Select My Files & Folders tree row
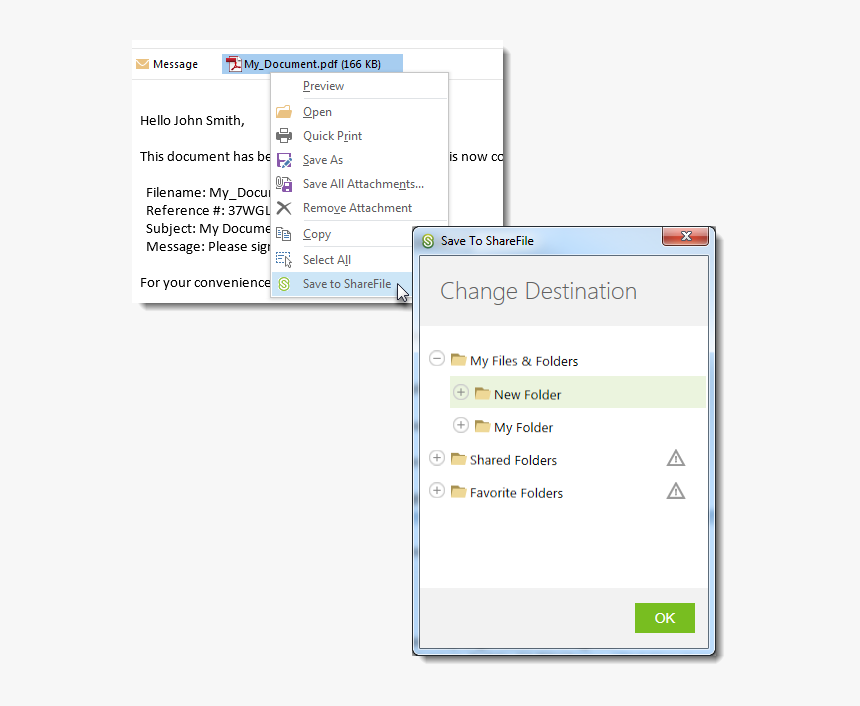The height and width of the screenshot is (706, 860). pyautogui.click(x=565, y=360)
